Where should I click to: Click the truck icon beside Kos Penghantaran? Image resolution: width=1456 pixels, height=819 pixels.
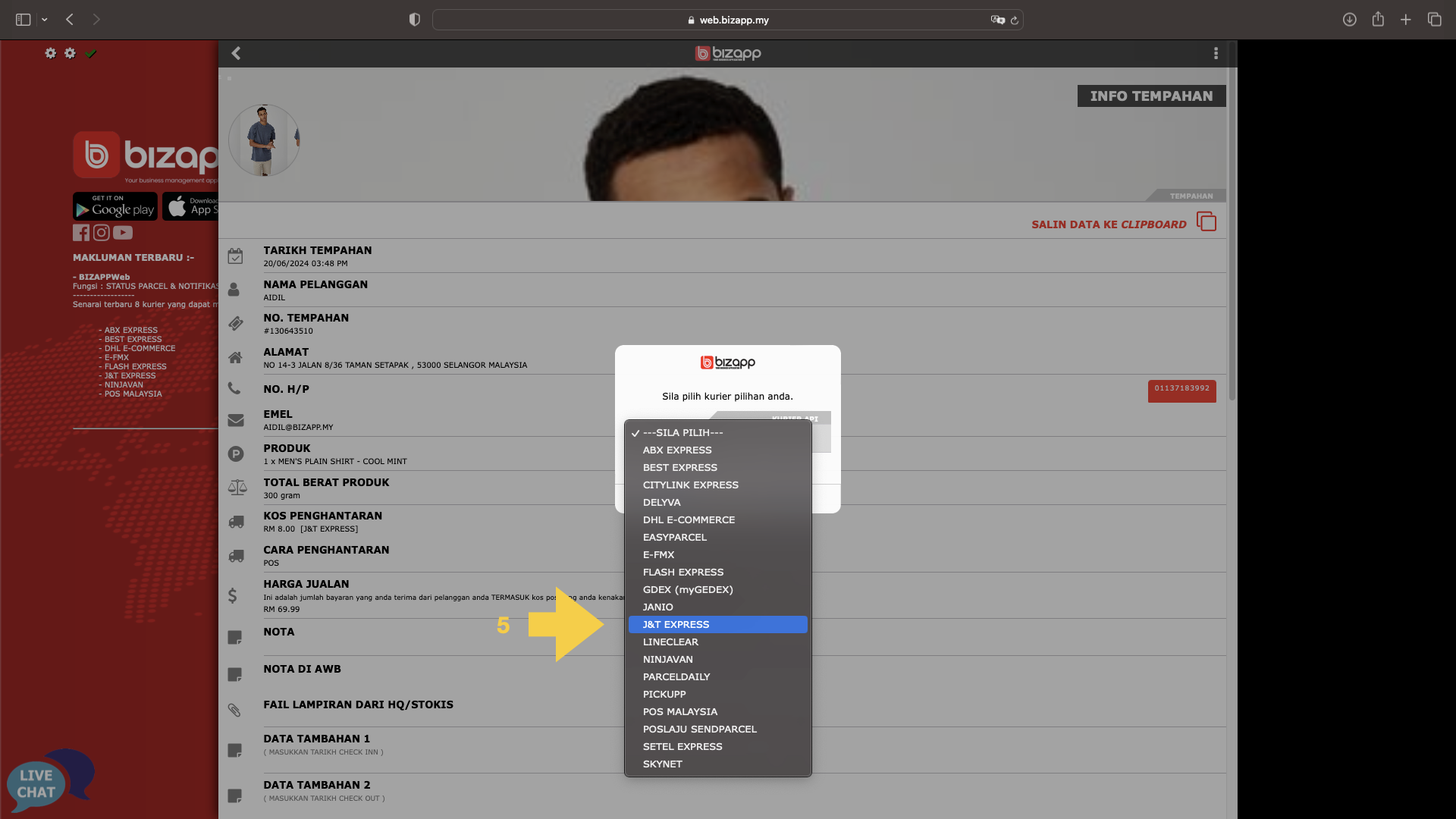(236, 522)
